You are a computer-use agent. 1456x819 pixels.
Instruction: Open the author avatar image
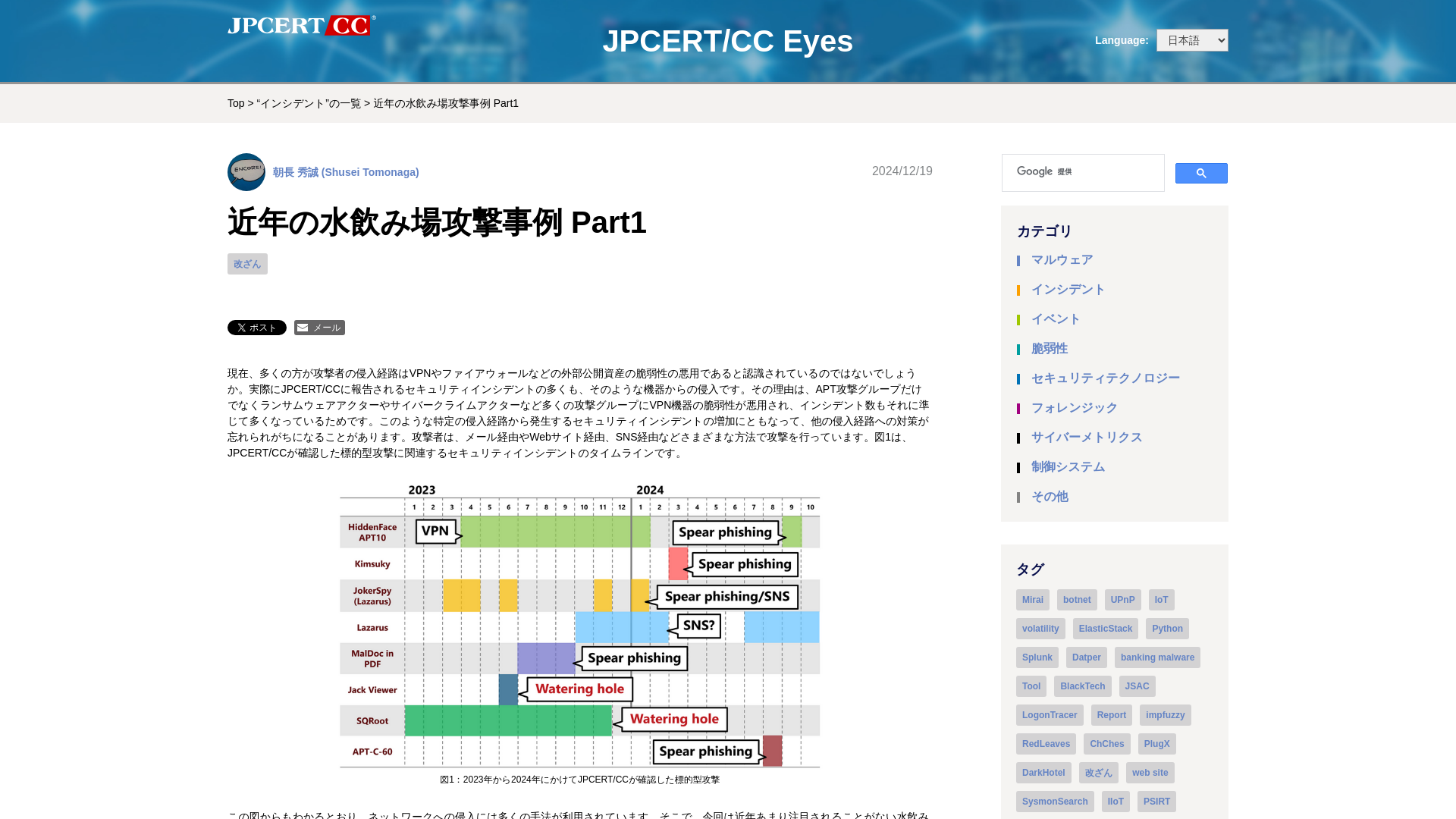(246, 172)
